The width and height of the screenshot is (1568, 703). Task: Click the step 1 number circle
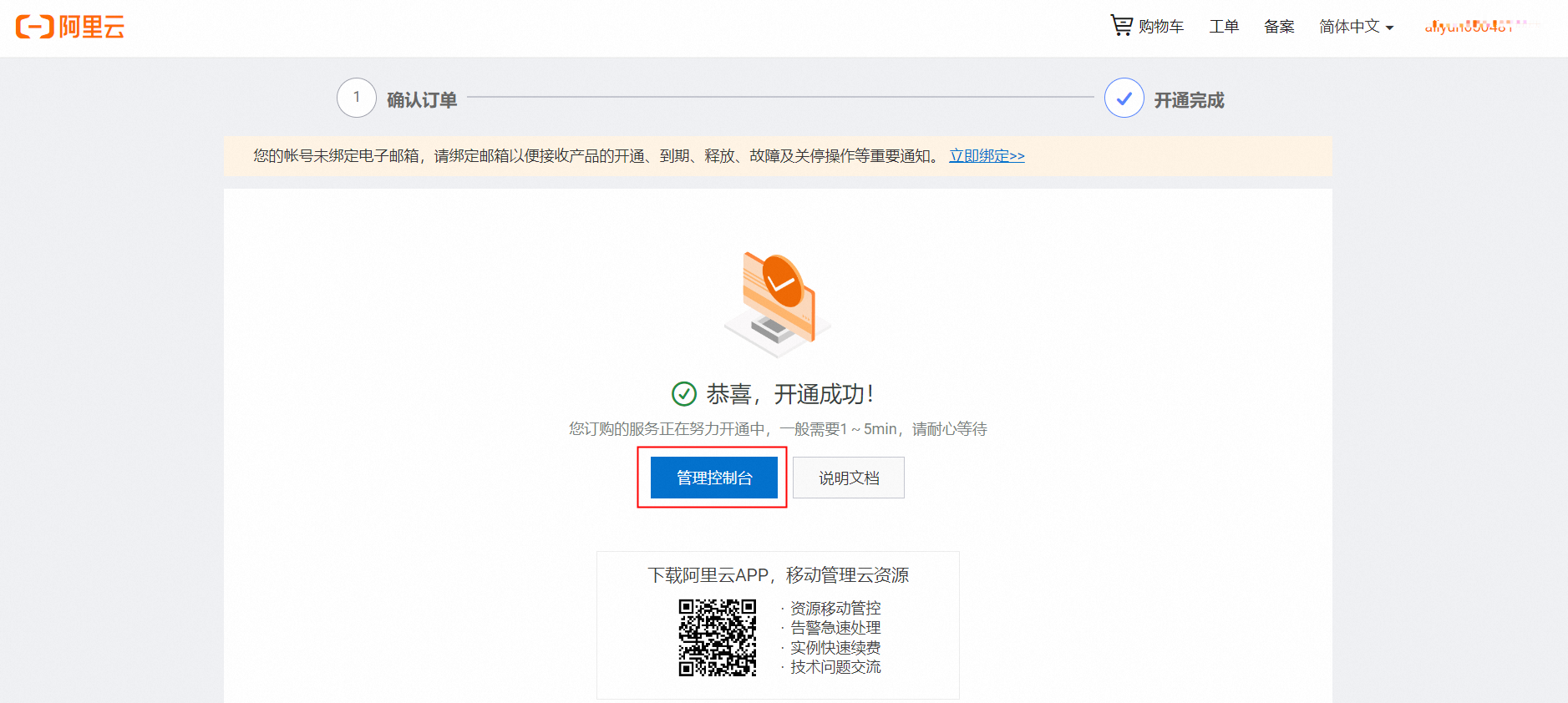(357, 98)
